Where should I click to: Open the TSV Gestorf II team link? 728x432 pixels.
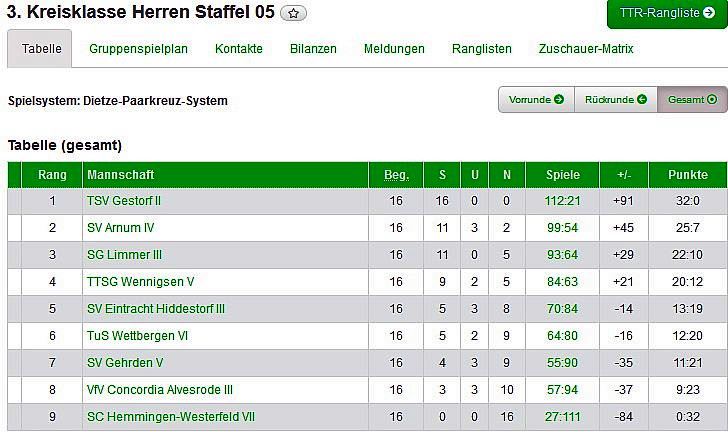[124, 201]
